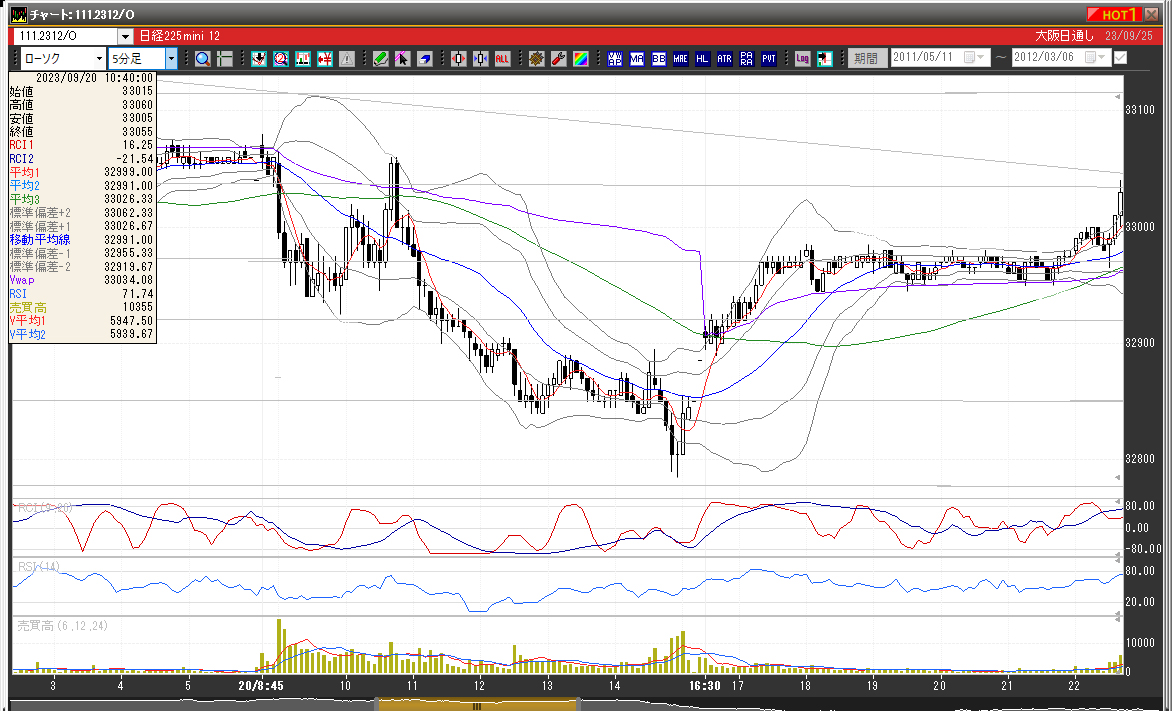Image resolution: width=1172 pixels, height=711 pixels.
Task: Click the marker arrow at RCI panel top
Action: tap(1118, 500)
